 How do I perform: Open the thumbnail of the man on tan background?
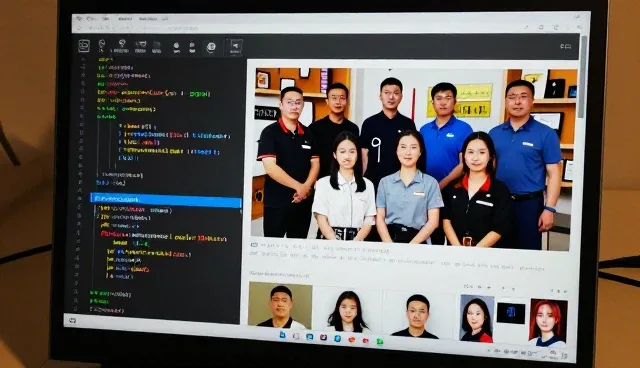coord(280,305)
